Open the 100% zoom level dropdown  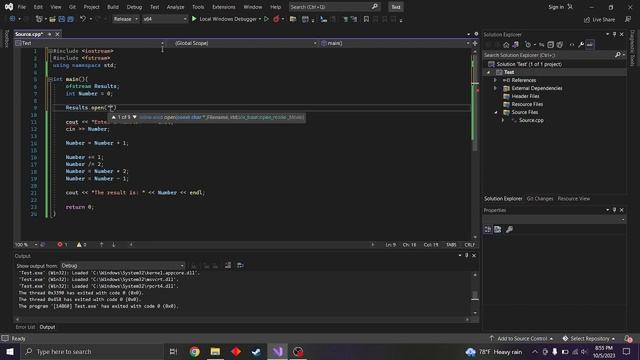point(26,244)
